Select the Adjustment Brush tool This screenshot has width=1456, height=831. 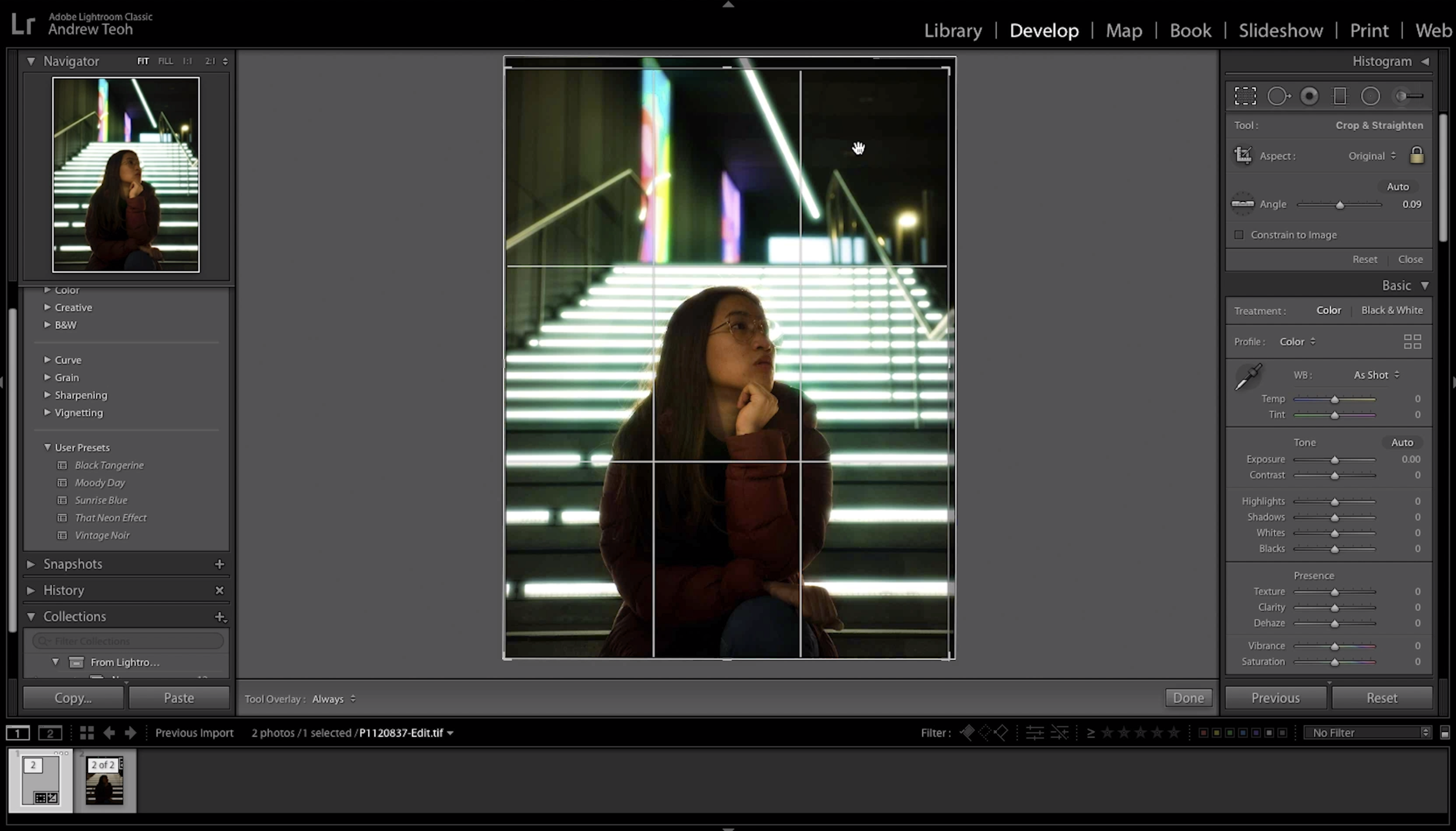pos(1408,96)
